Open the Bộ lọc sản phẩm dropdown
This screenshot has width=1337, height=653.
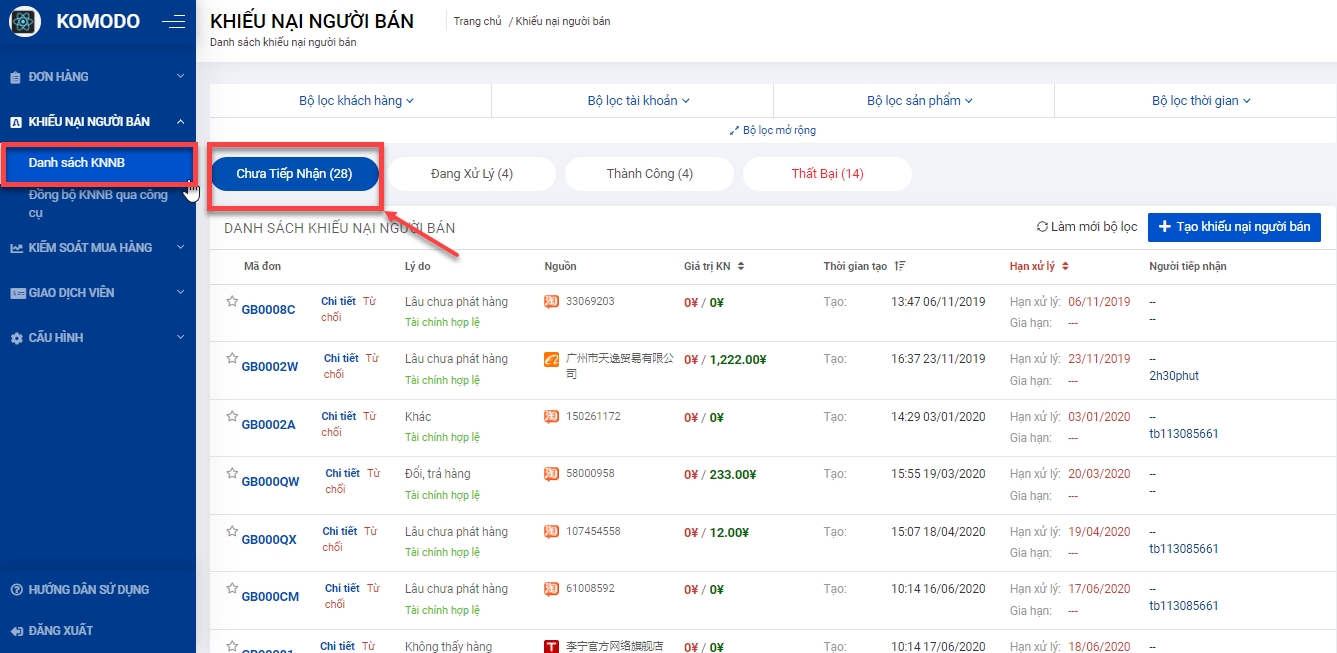click(x=919, y=100)
